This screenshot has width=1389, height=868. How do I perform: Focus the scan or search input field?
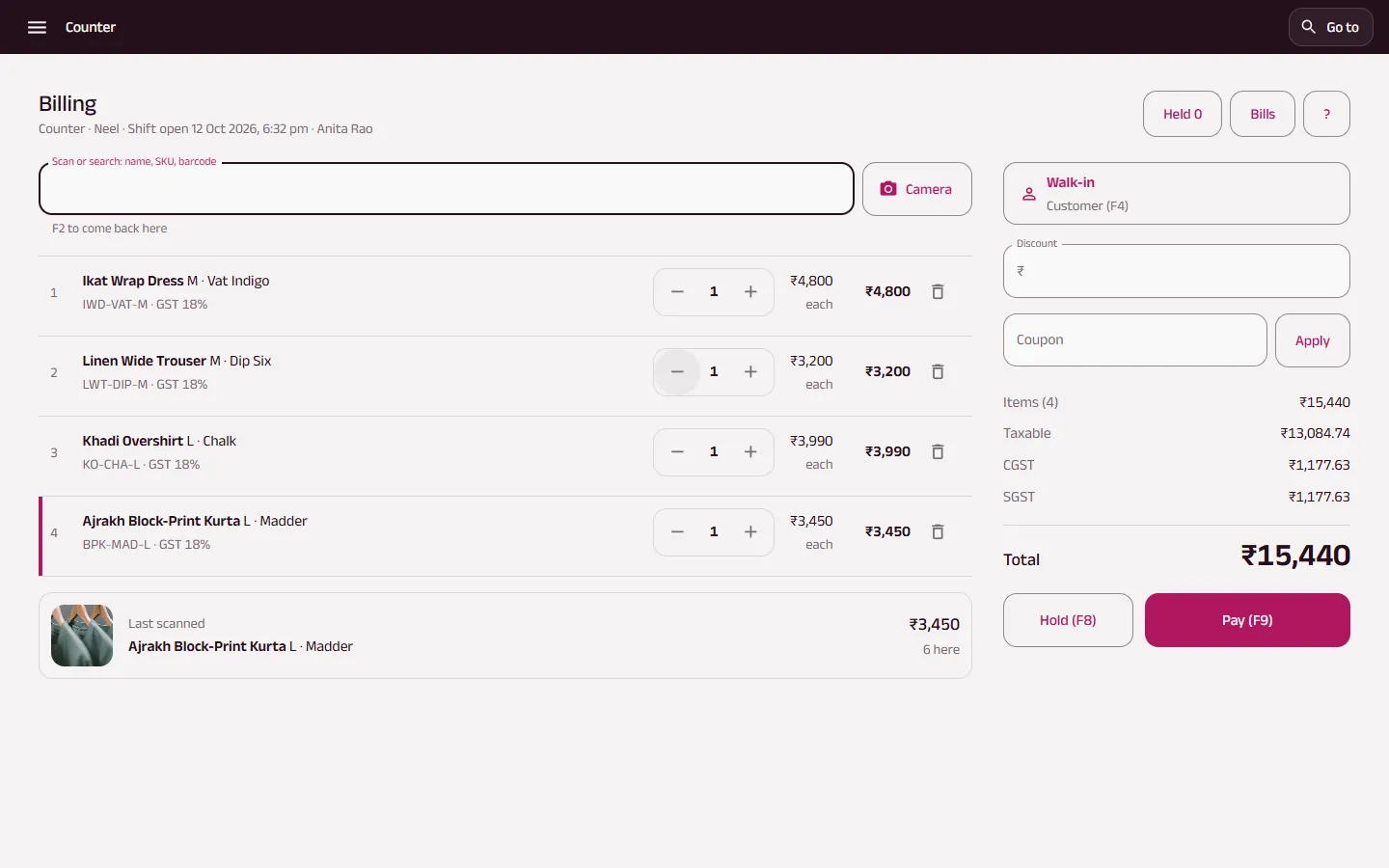447,189
